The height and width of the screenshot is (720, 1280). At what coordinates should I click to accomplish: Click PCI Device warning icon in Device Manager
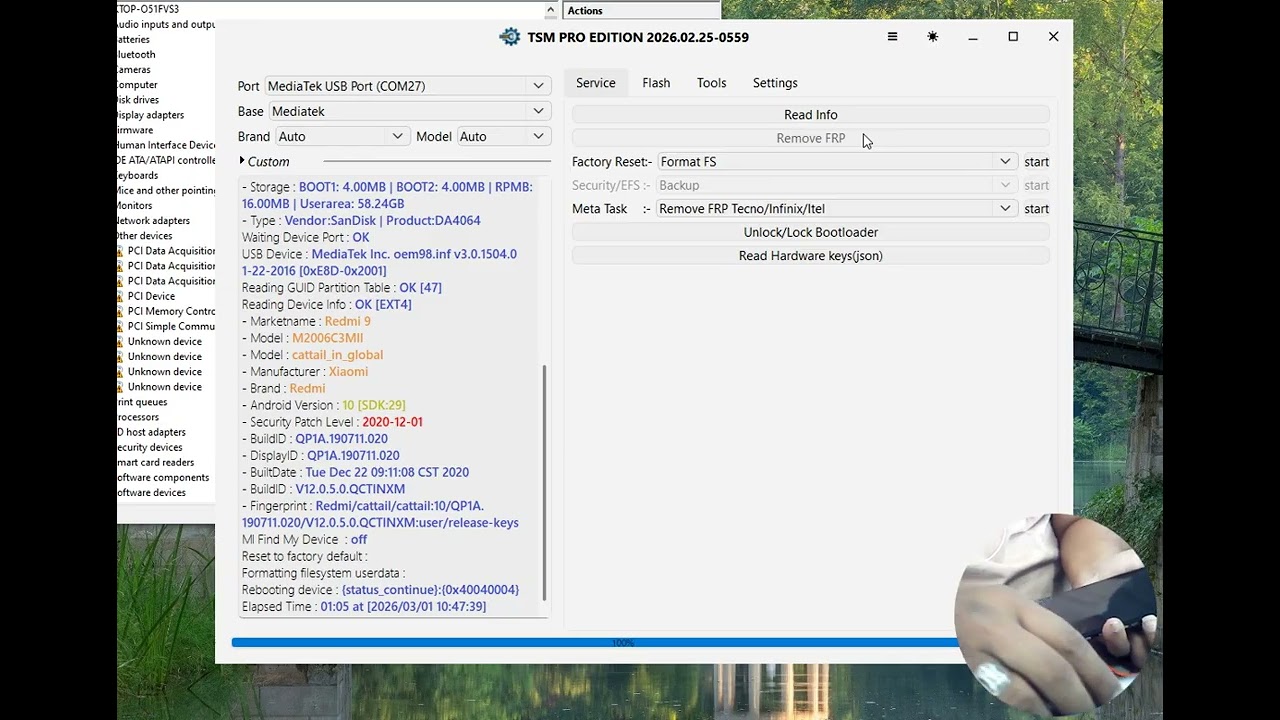click(x=120, y=296)
